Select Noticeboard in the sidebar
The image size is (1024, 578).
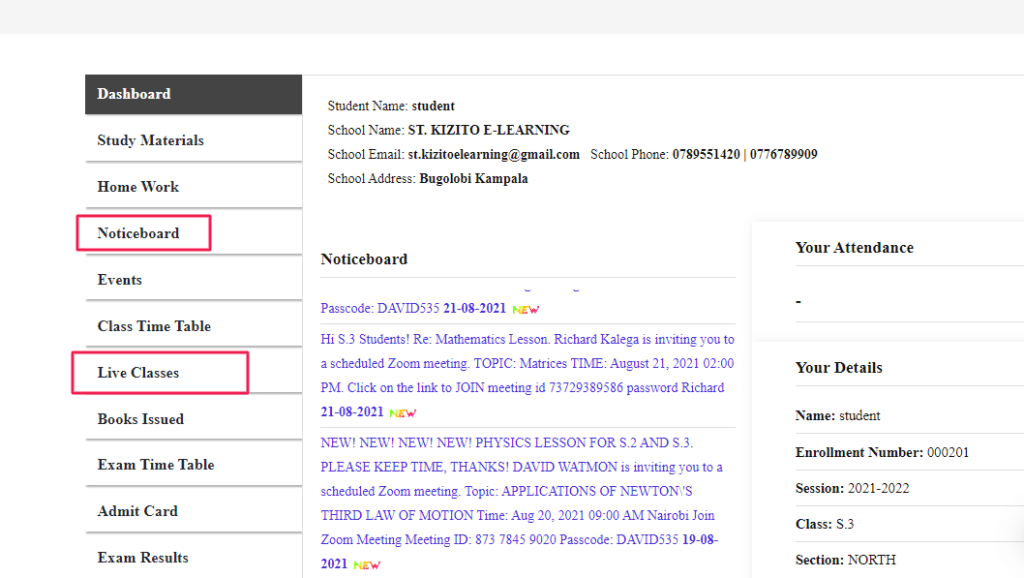click(139, 233)
